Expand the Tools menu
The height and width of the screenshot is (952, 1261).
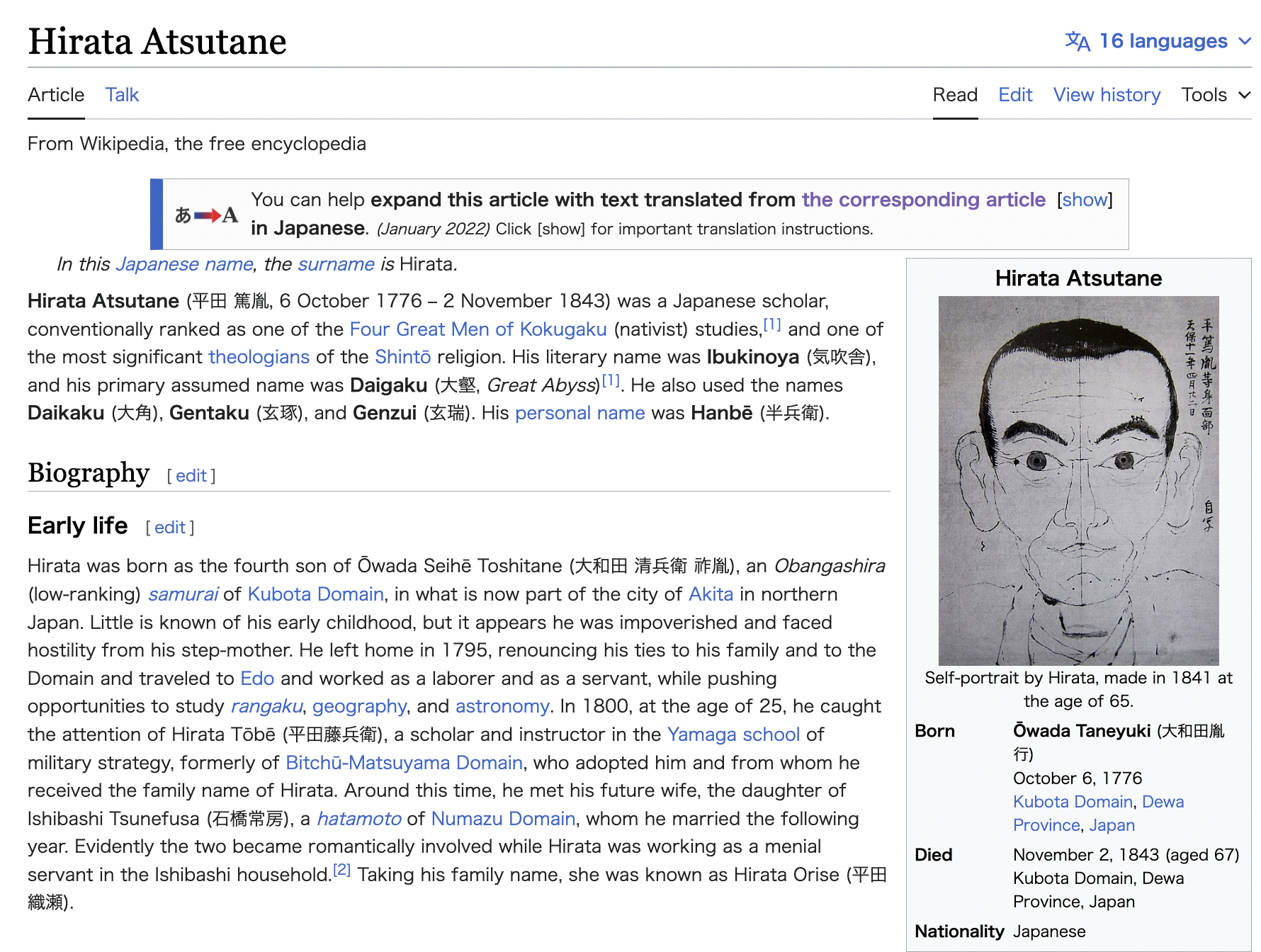(x=1216, y=95)
